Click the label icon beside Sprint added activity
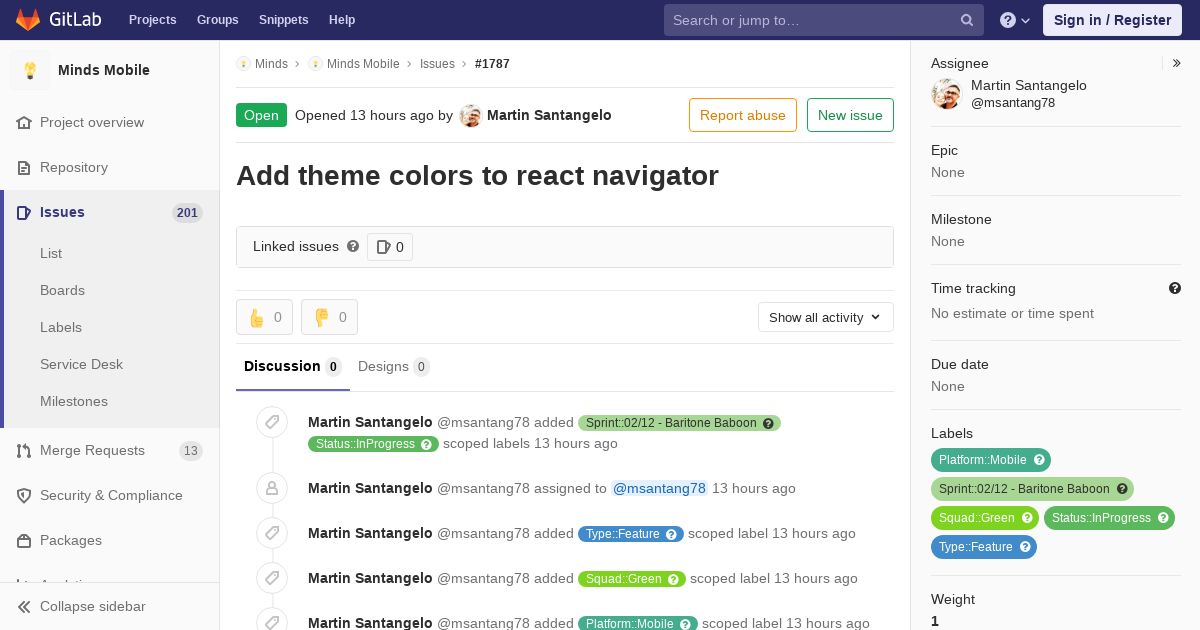This screenshot has height=630, width=1200. pos(272,422)
